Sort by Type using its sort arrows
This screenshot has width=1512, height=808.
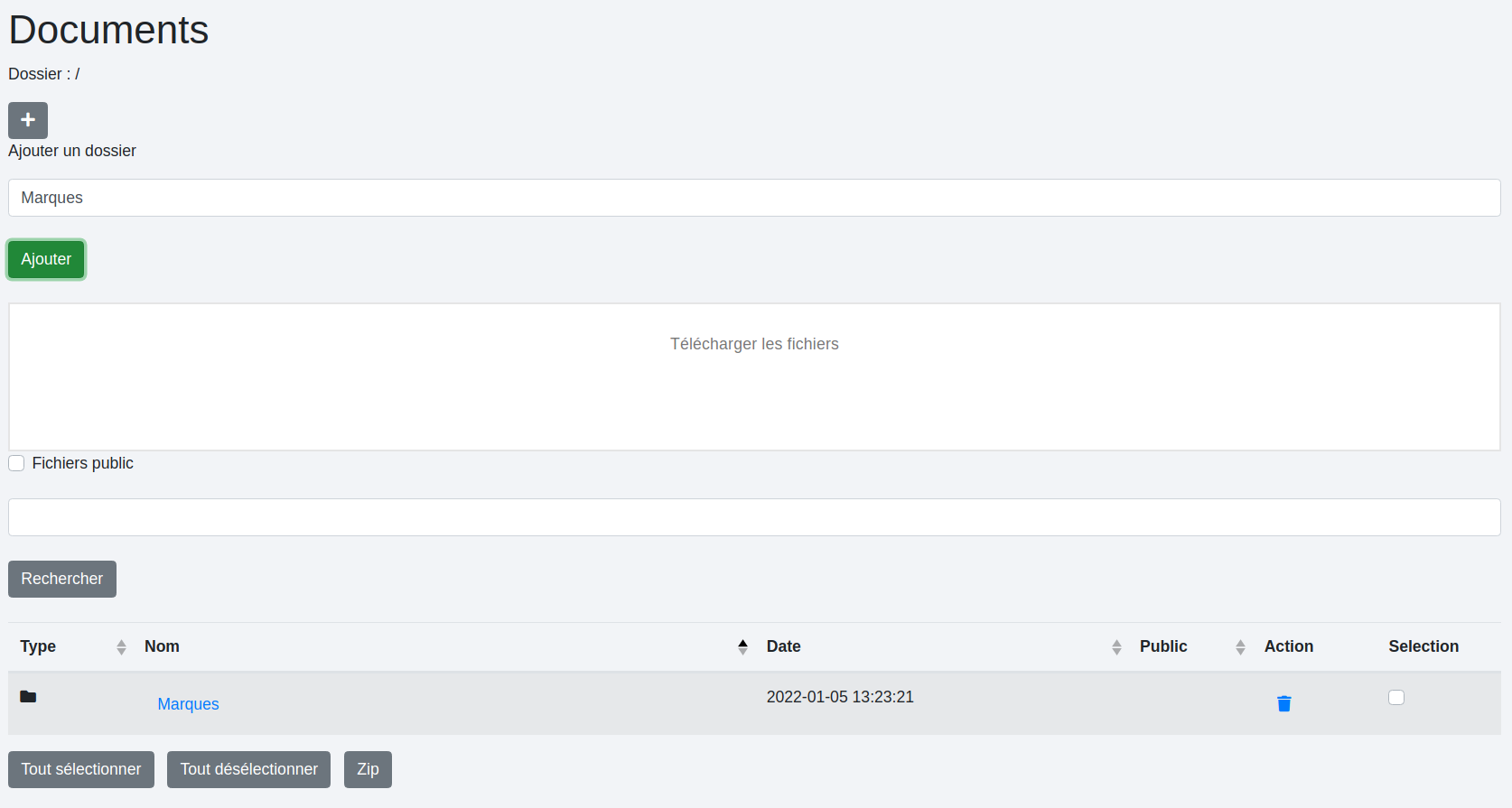[x=121, y=647]
